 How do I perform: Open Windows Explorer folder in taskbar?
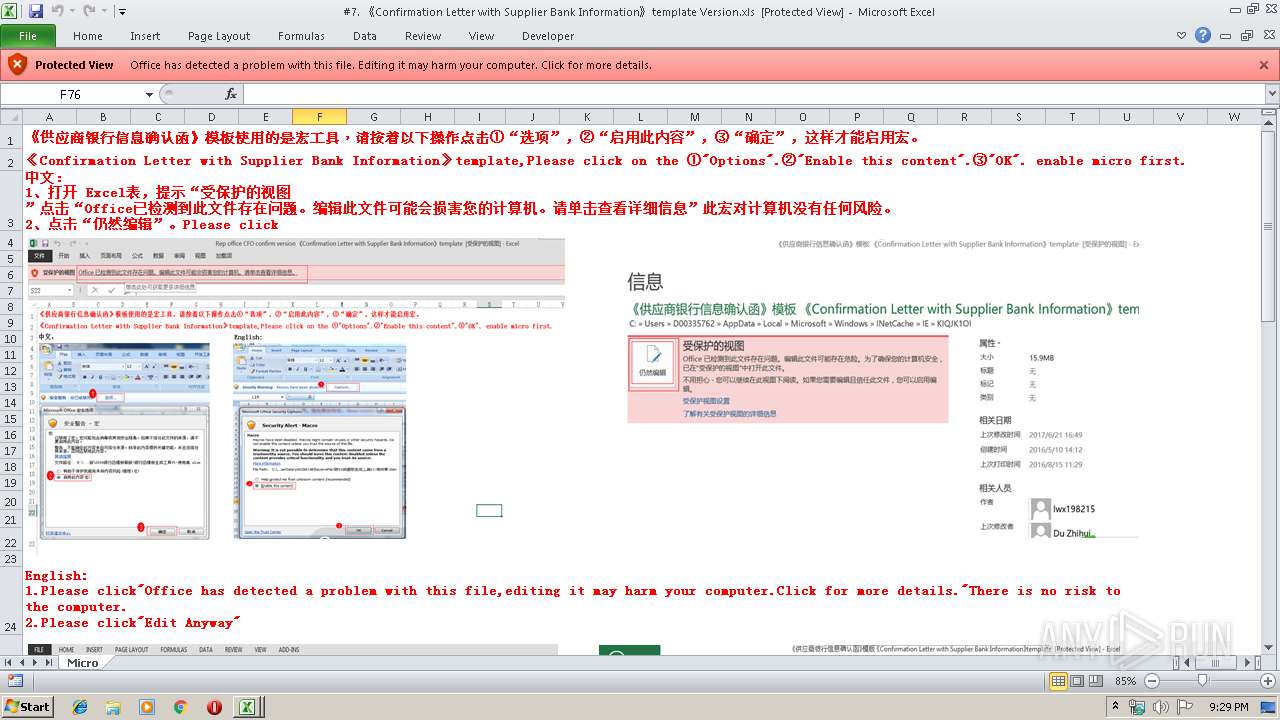pyautogui.click(x=113, y=706)
